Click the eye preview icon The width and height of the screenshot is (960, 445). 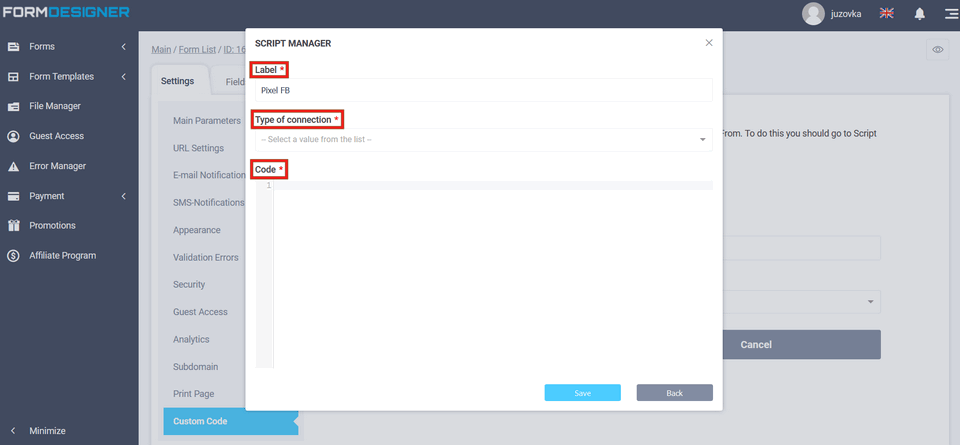(937, 50)
